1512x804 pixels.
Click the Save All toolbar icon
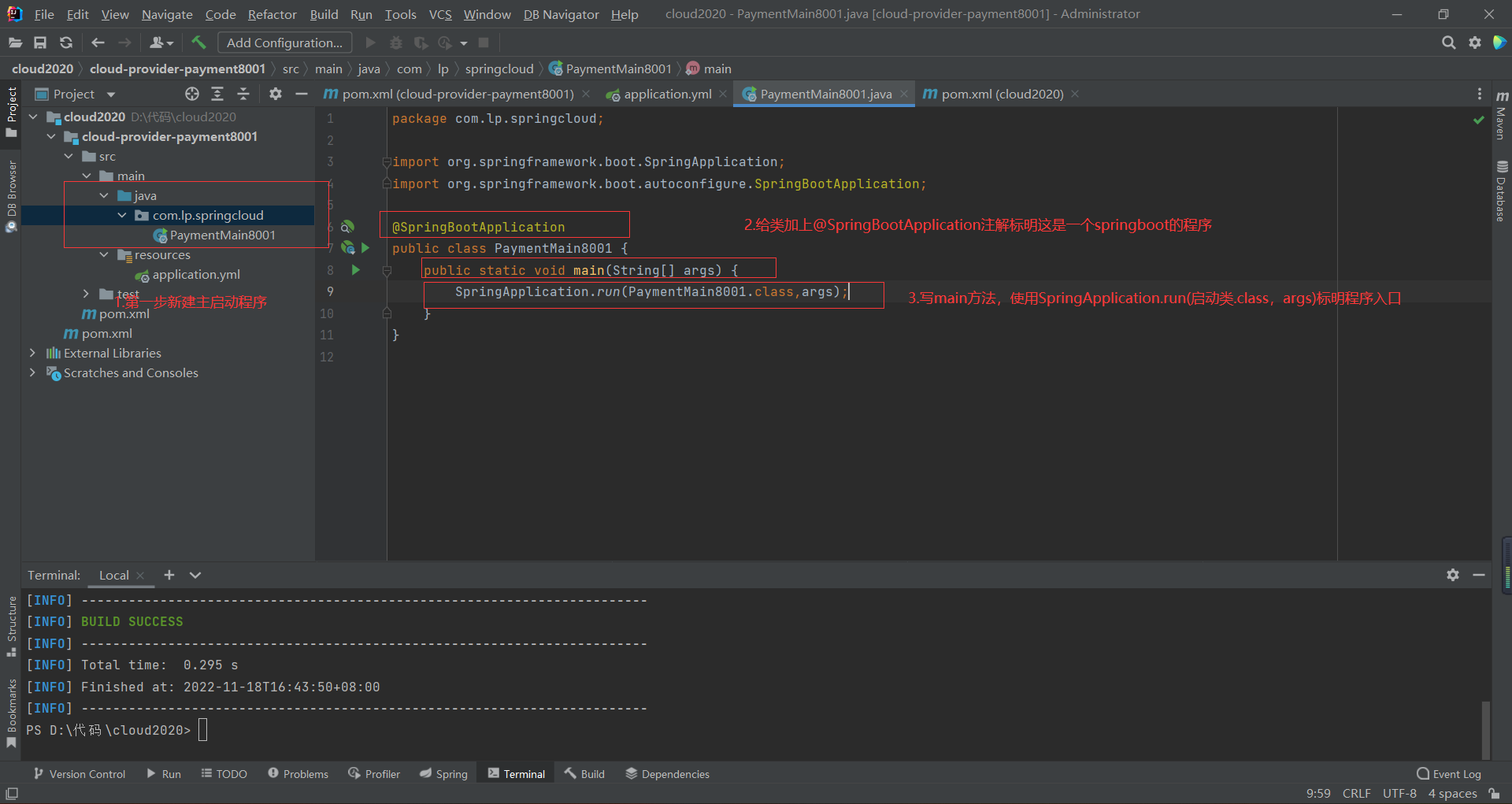pyautogui.click(x=40, y=43)
